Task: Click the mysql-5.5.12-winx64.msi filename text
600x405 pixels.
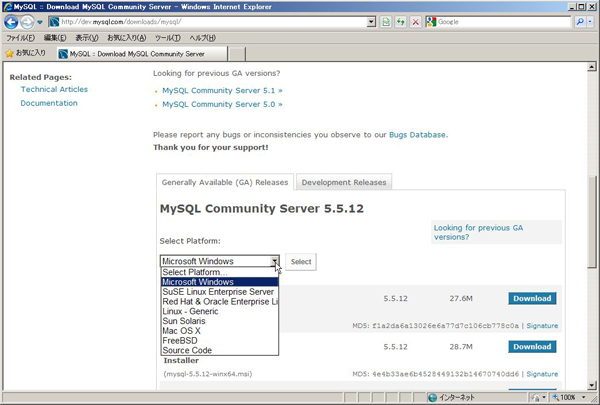Action: coord(208,374)
